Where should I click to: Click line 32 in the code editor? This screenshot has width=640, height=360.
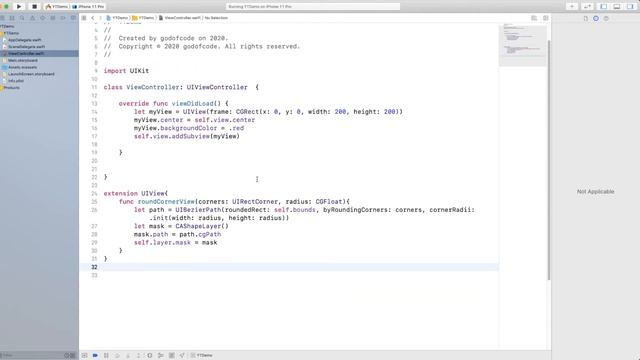289,267
